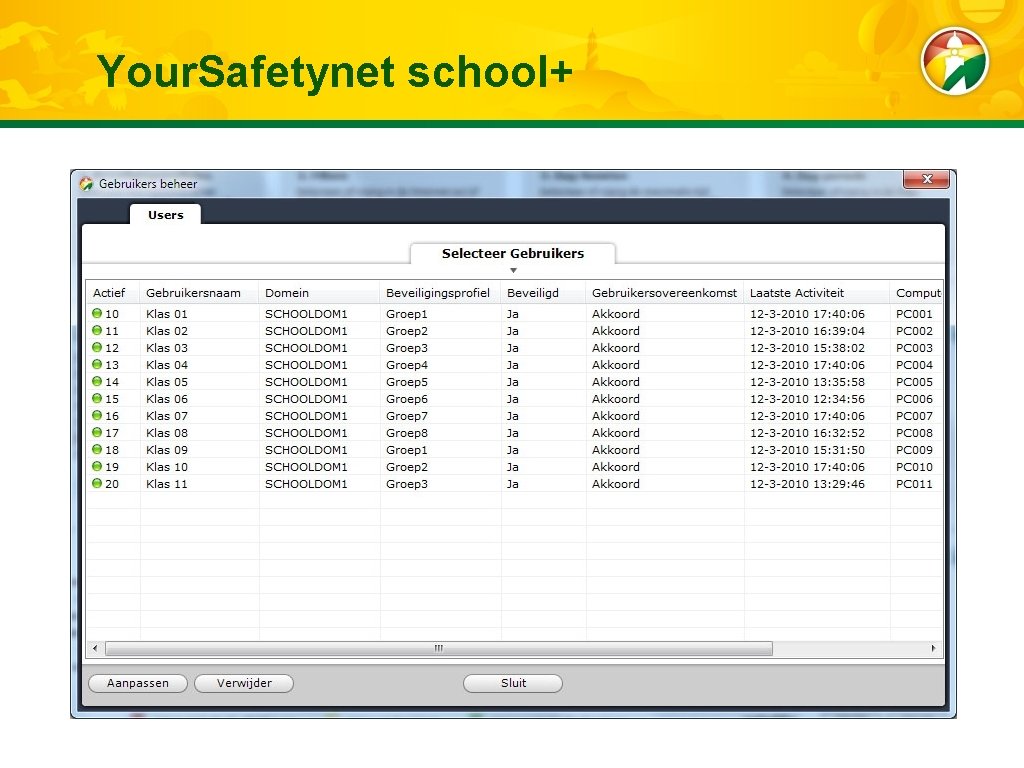Click the timestamp 12-3-2010 12:34:56
Screen dimensions: 1024x768
(807, 399)
